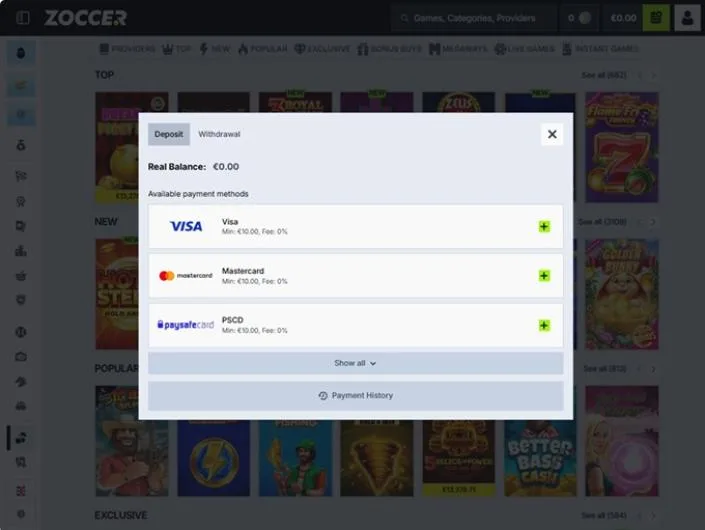The image size is (705, 530).
Task: Open the New category
Action: point(214,49)
